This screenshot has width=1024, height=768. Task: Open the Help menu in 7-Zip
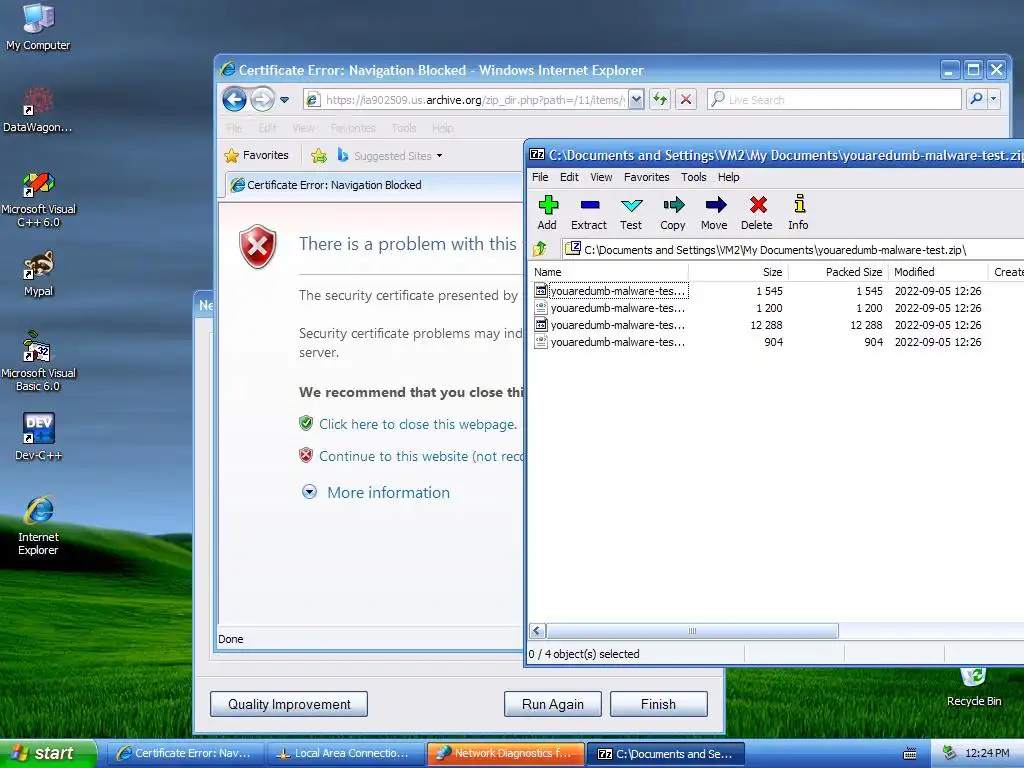[729, 177]
